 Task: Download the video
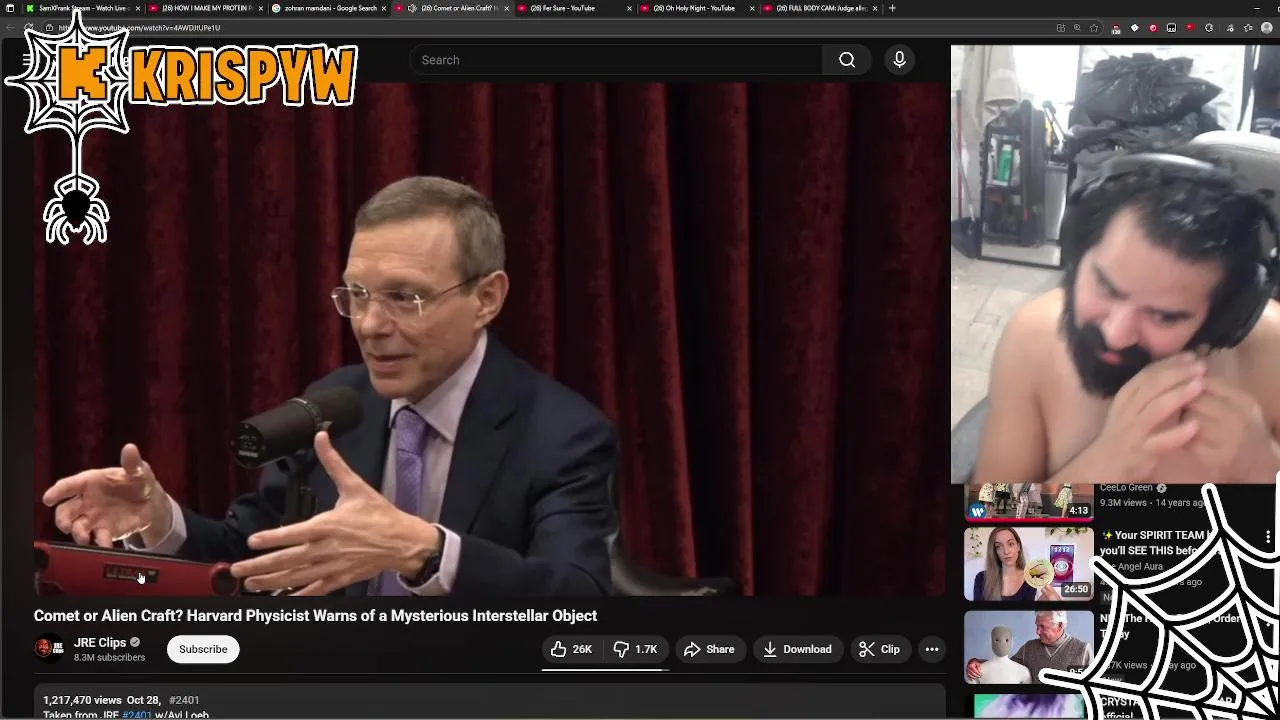coord(797,649)
